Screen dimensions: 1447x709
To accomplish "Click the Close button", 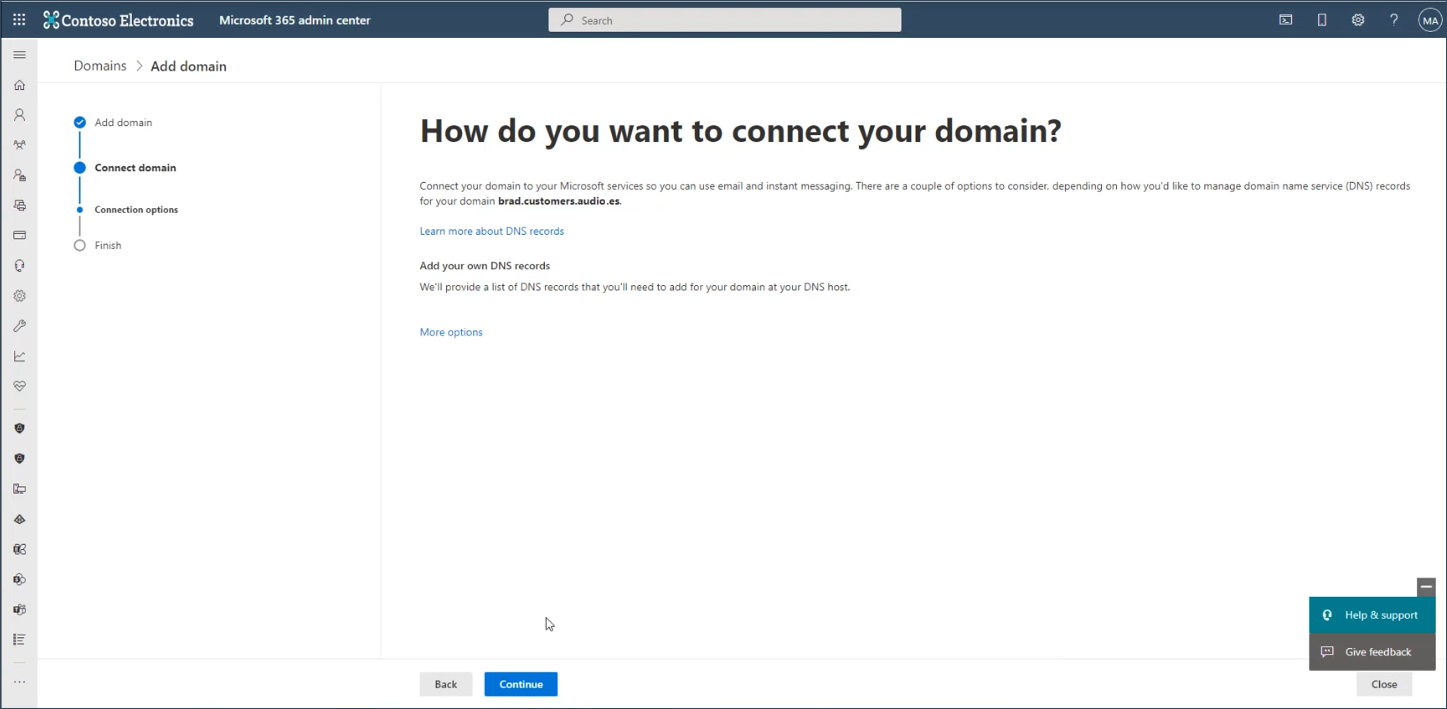I will click(x=1384, y=684).
